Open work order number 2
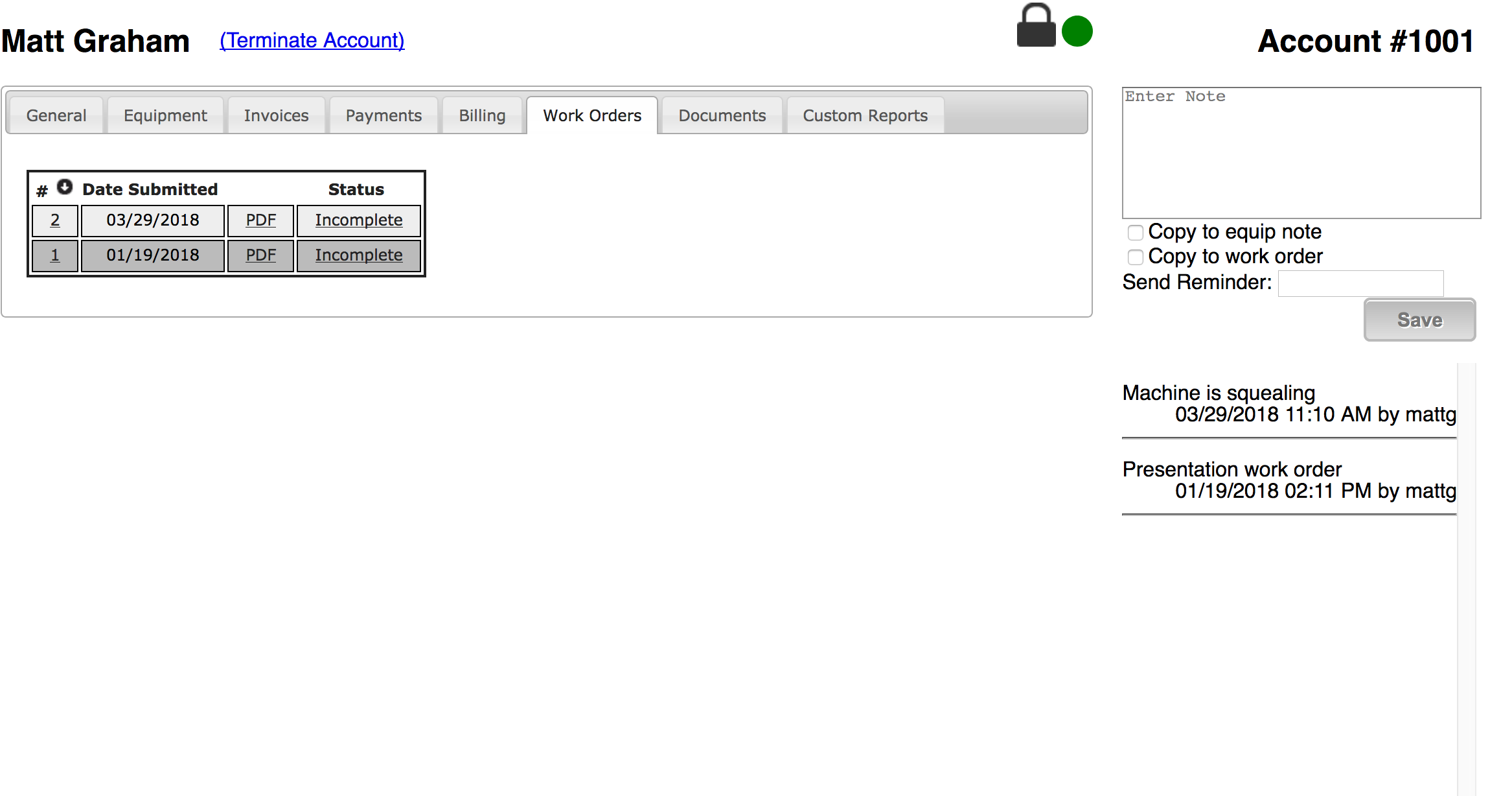1512x796 pixels. (55, 220)
